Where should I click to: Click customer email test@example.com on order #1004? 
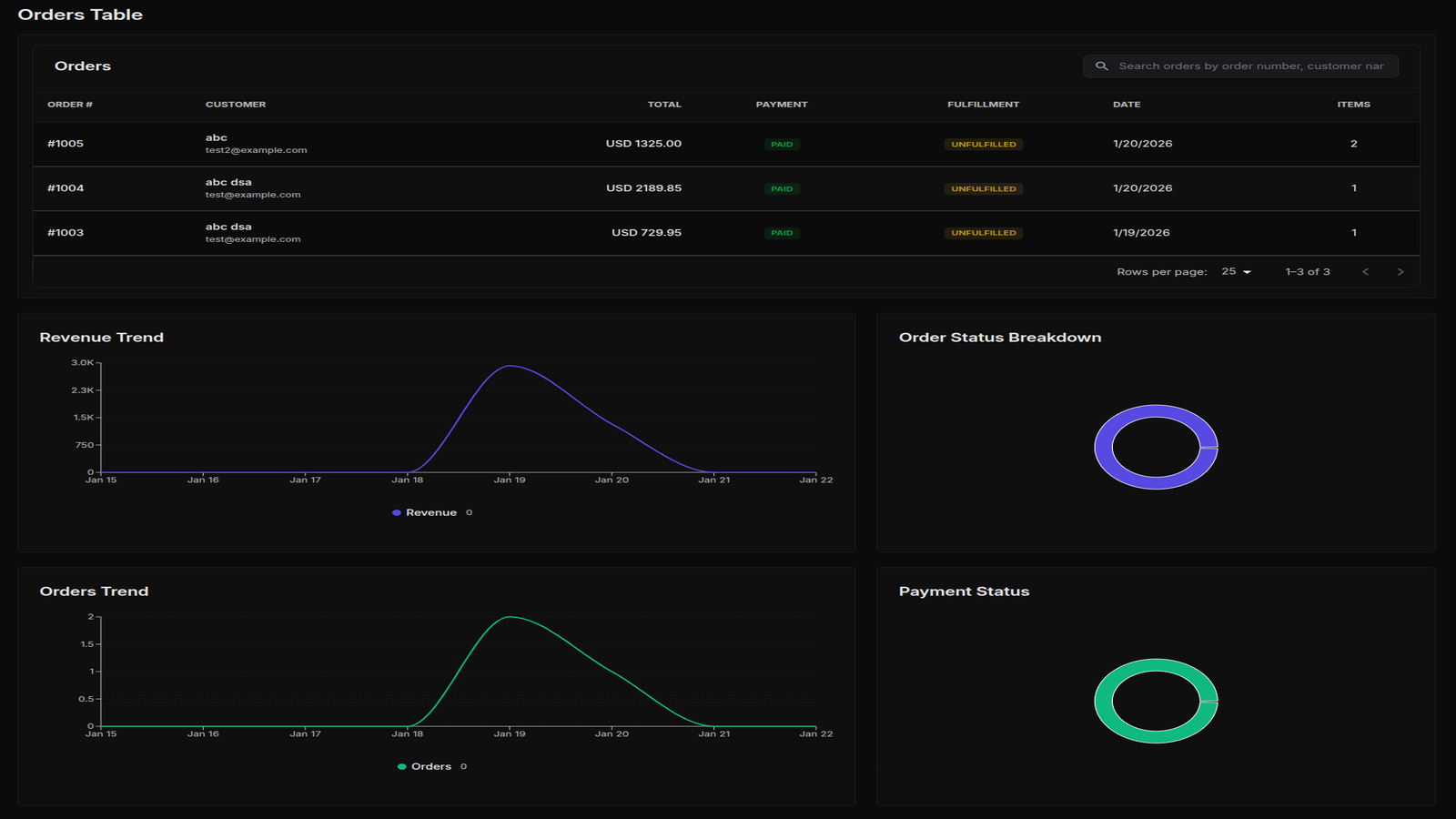(x=253, y=194)
